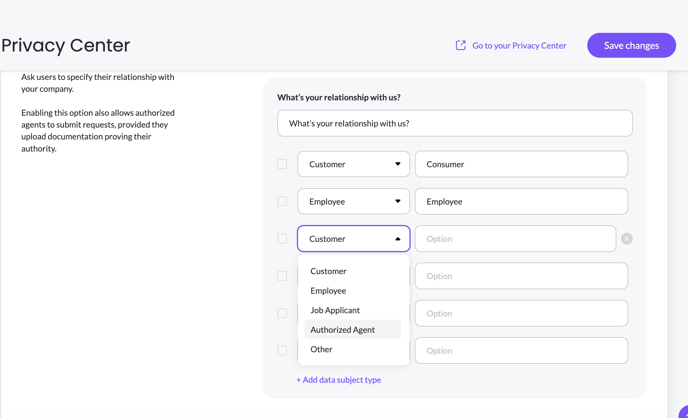
Task: Toggle the checkbox on the last Option row
Action: click(282, 350)
